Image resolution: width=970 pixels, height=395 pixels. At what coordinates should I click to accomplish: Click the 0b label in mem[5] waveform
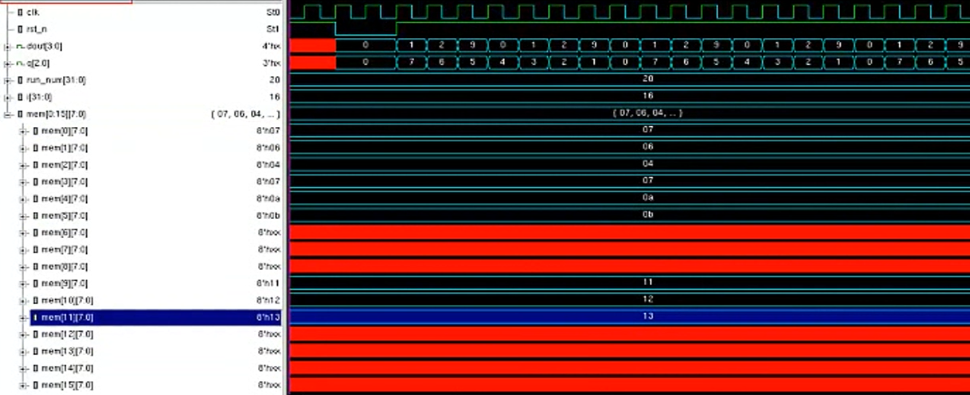click(648, 214)
